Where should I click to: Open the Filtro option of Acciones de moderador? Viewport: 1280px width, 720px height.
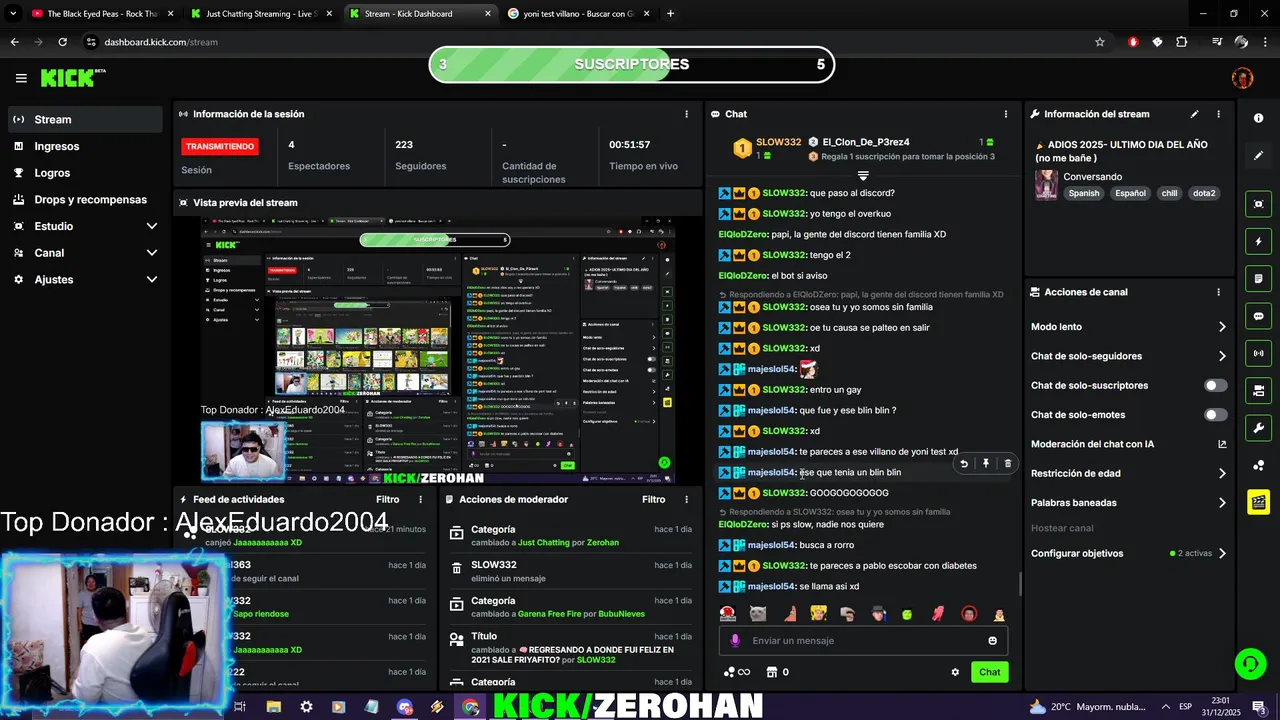click(x=653, y=499)
